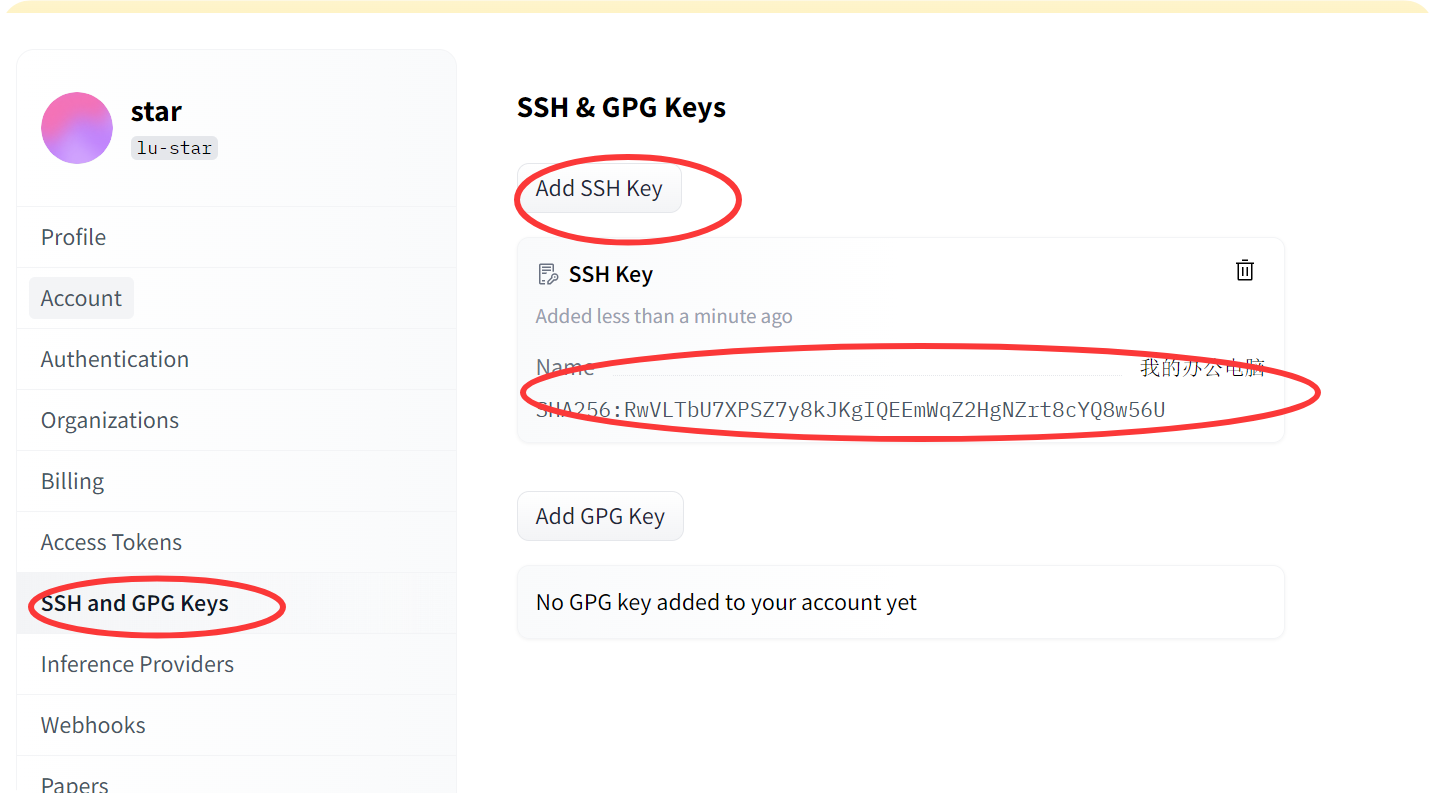Select SSH and GPG Keys menu item
Screen dimensions: 1434x793
point(134,603)
